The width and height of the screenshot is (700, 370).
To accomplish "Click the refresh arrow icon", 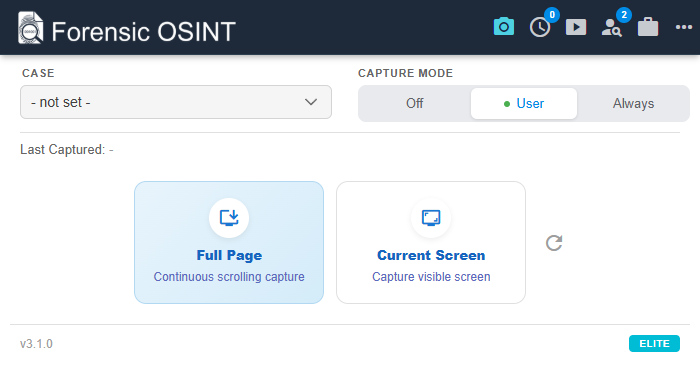I will (x=554, y=243).
